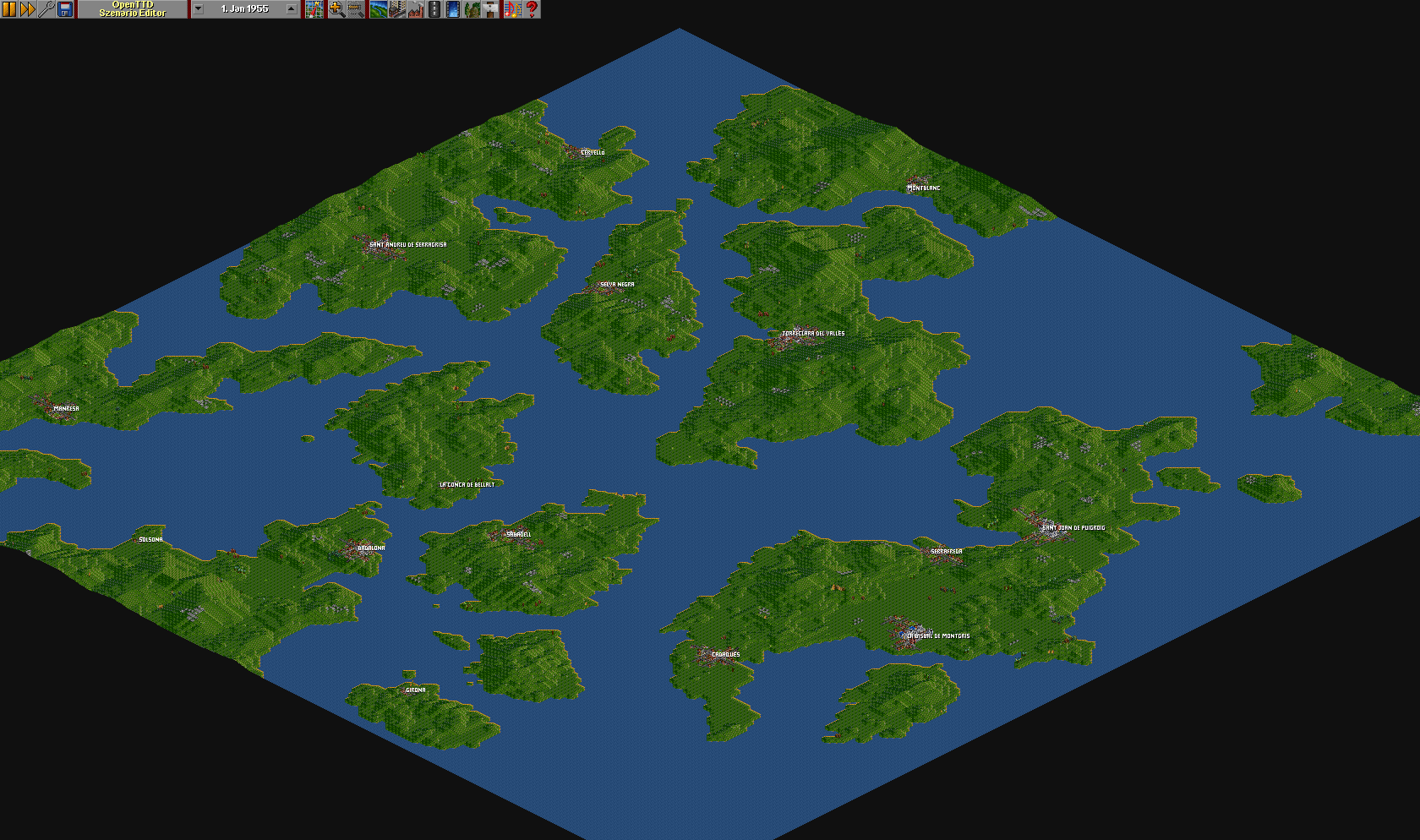Open the road construction tool

coord(434,9)
